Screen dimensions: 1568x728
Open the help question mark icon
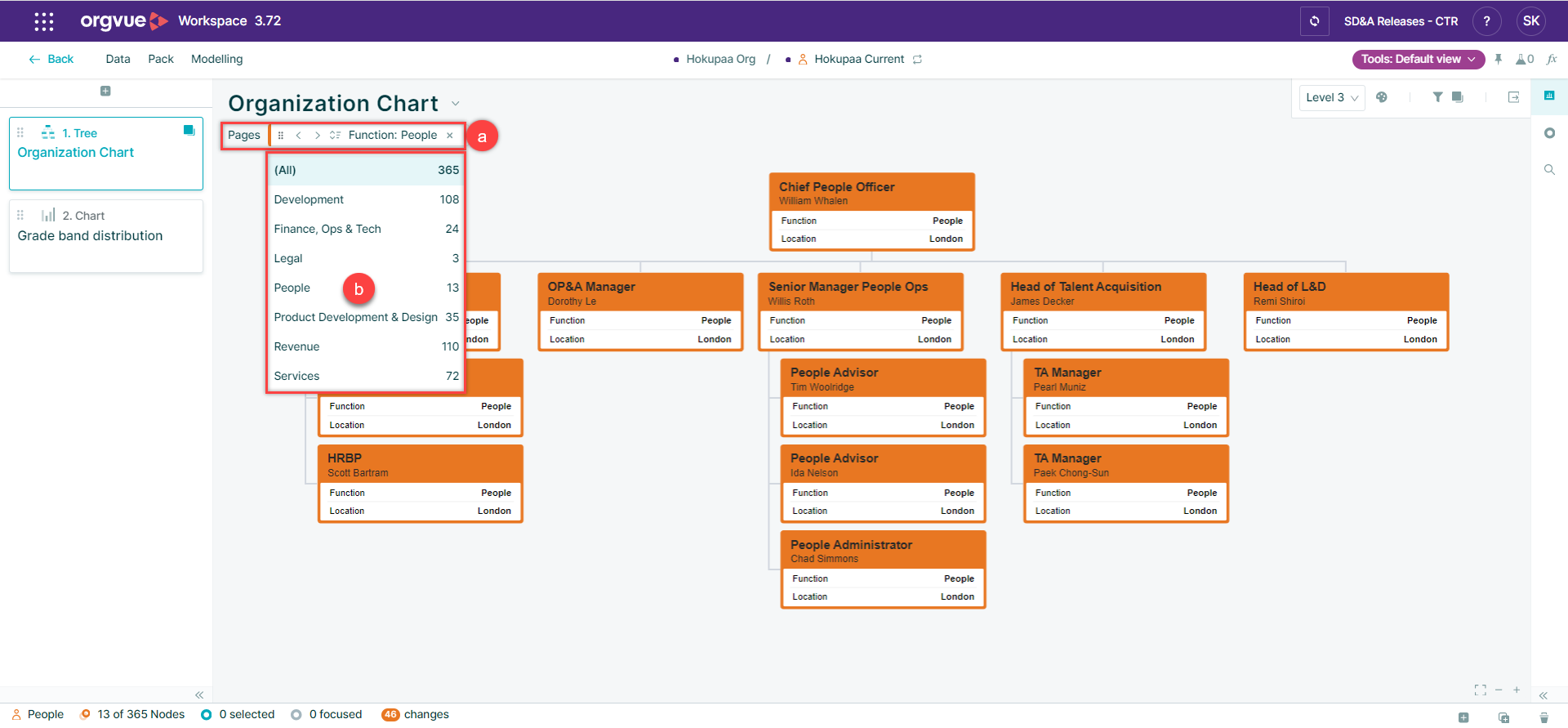1486,21
